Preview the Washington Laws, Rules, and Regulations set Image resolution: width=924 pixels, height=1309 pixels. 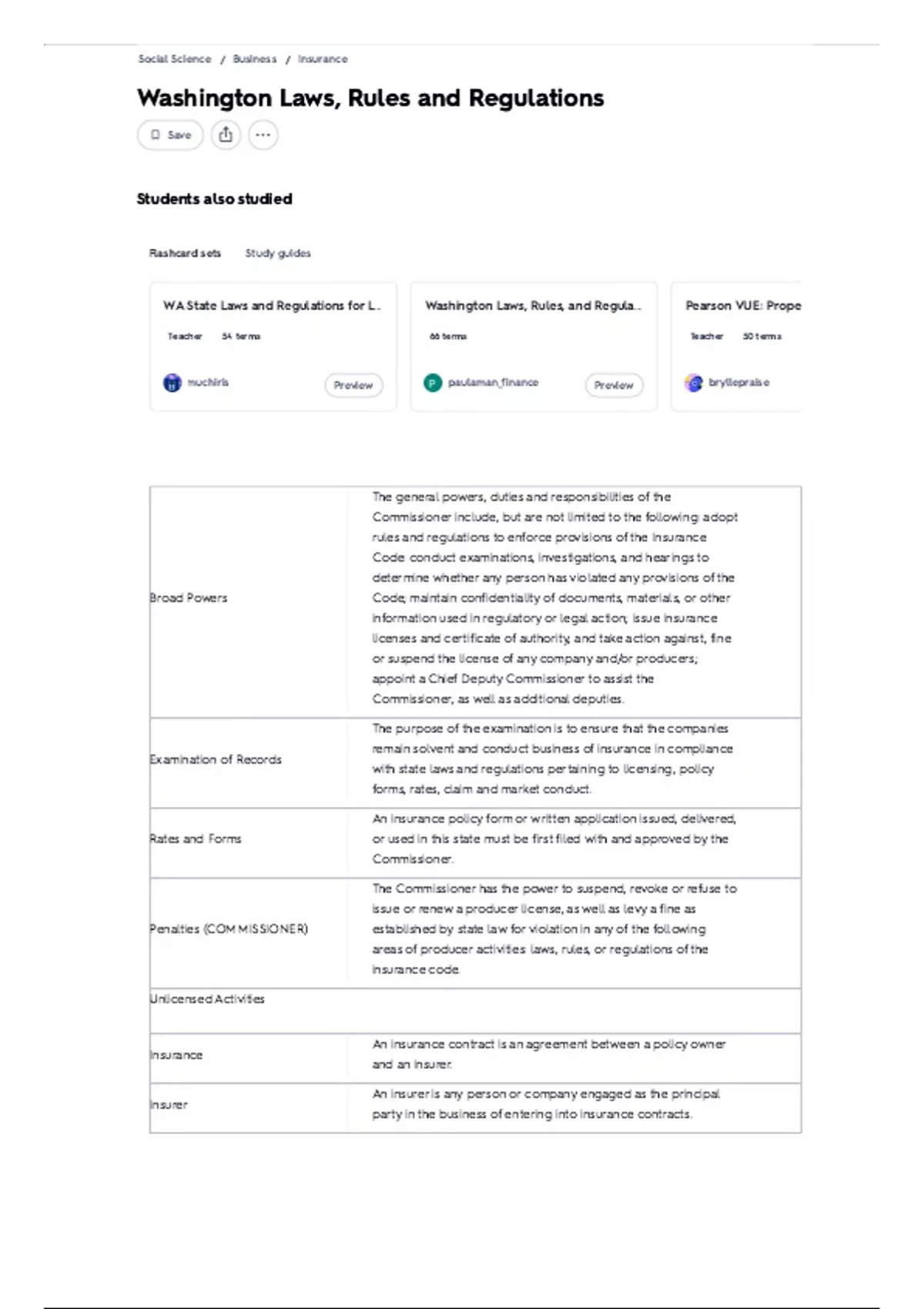(x=614, y=385)
